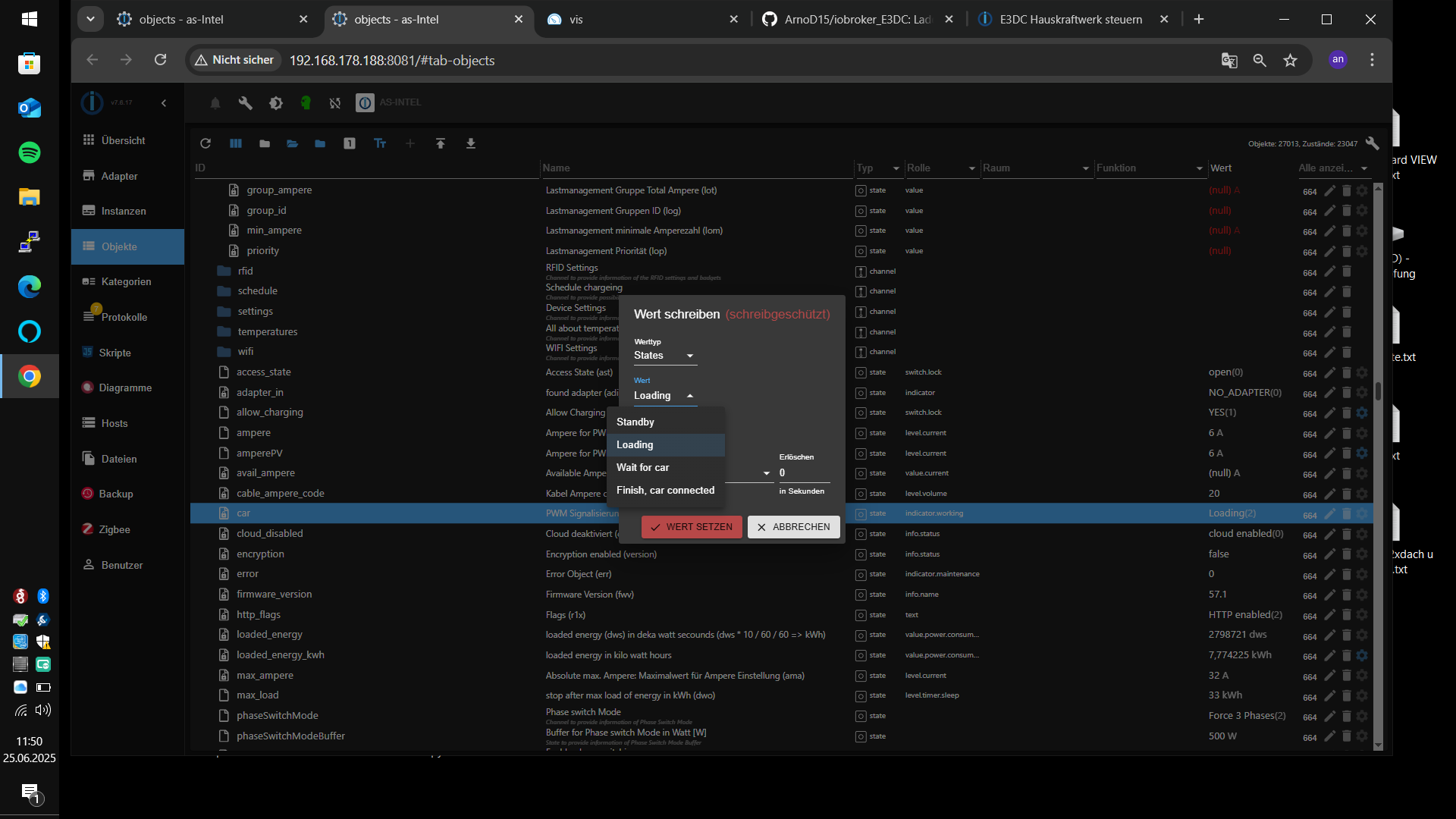Image resolution: width=1456 pixels, height=819 pixels.
Task: Open custom settings gear for loaded_energy_kwh
Action: (x=1362, y=655)
